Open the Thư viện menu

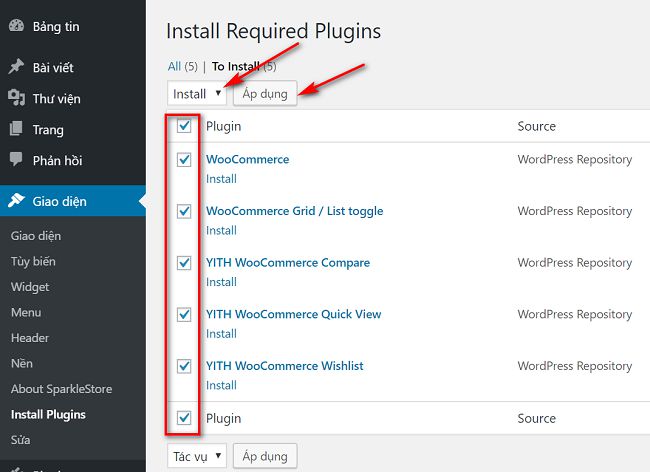coord(56,99)
